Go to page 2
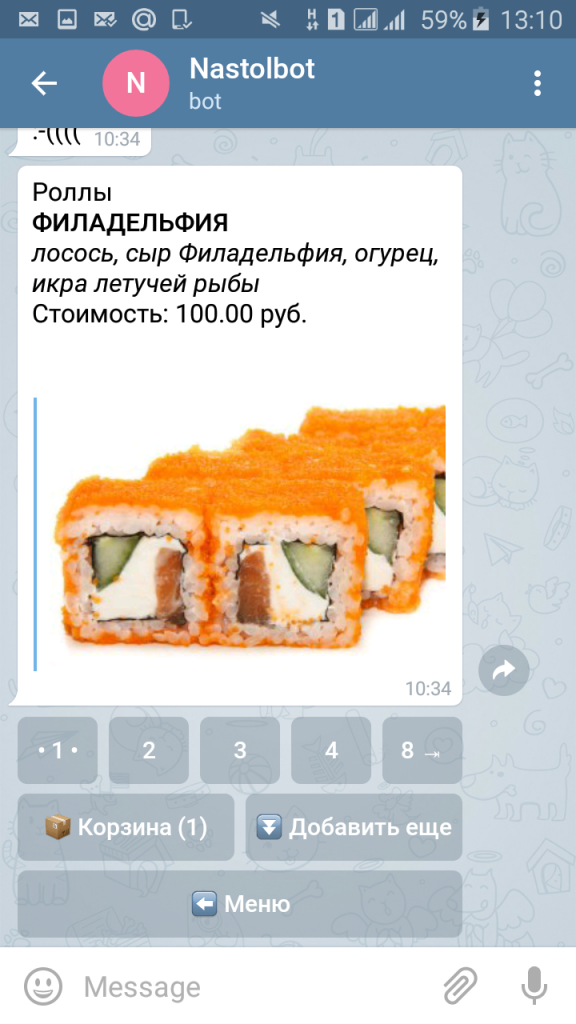This screenshot has height=1024, width=576. (149, 750)
